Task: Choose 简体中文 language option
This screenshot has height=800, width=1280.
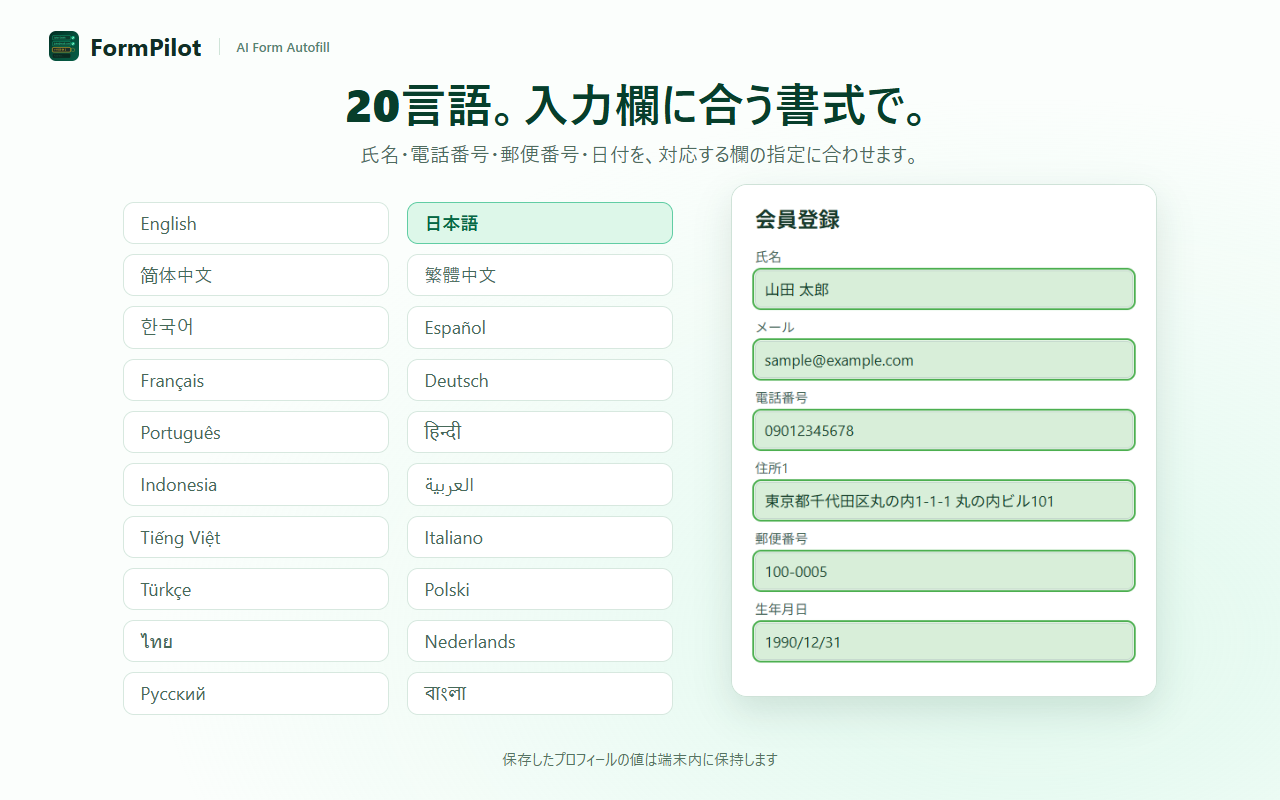Action: coord(256,275)
